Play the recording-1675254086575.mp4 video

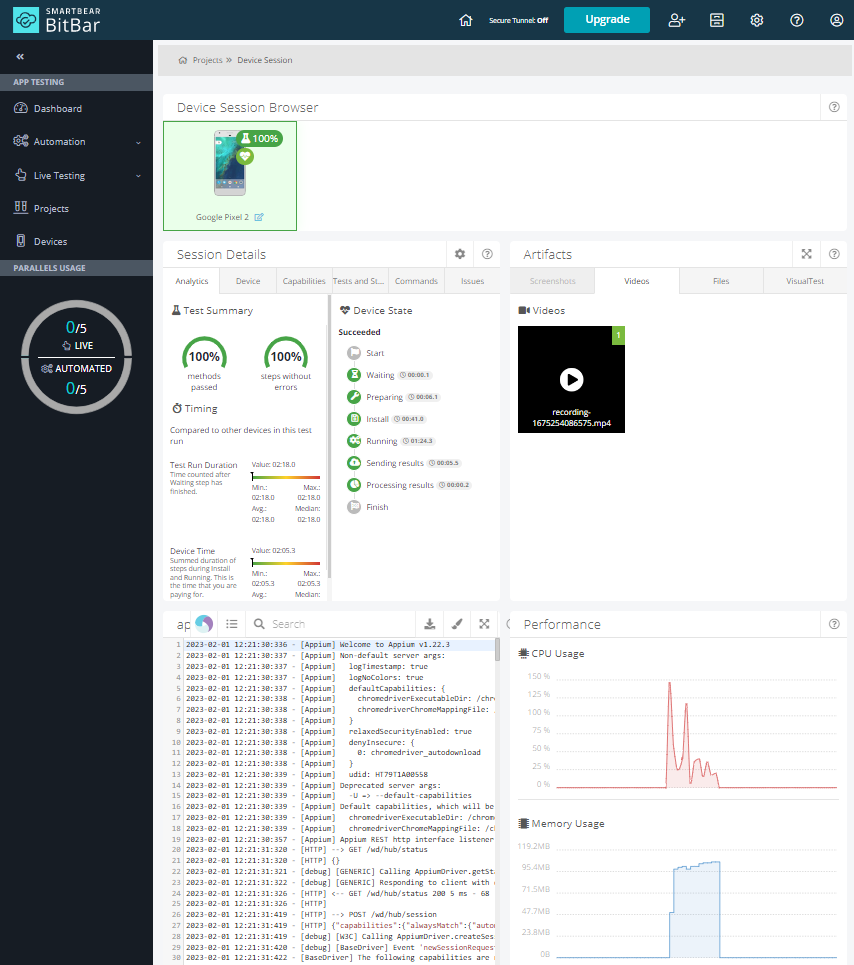click(x=571, y=380)
